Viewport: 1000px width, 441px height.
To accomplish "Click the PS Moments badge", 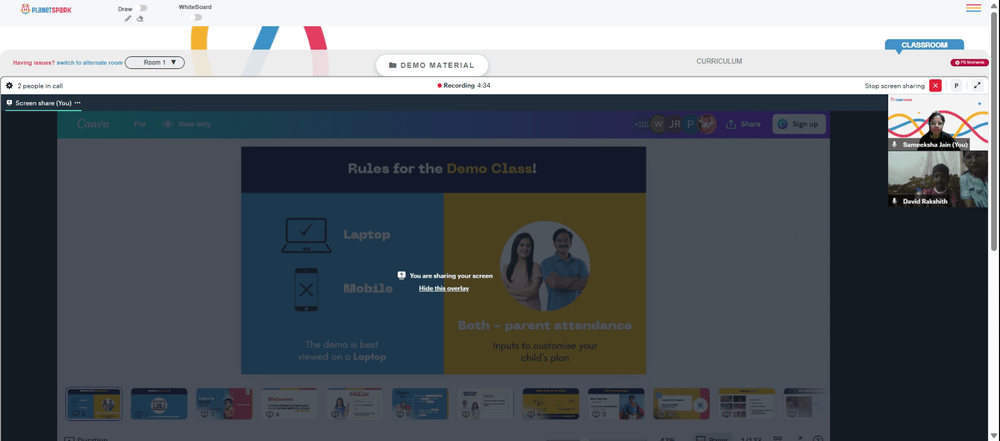I will point(969,63).
